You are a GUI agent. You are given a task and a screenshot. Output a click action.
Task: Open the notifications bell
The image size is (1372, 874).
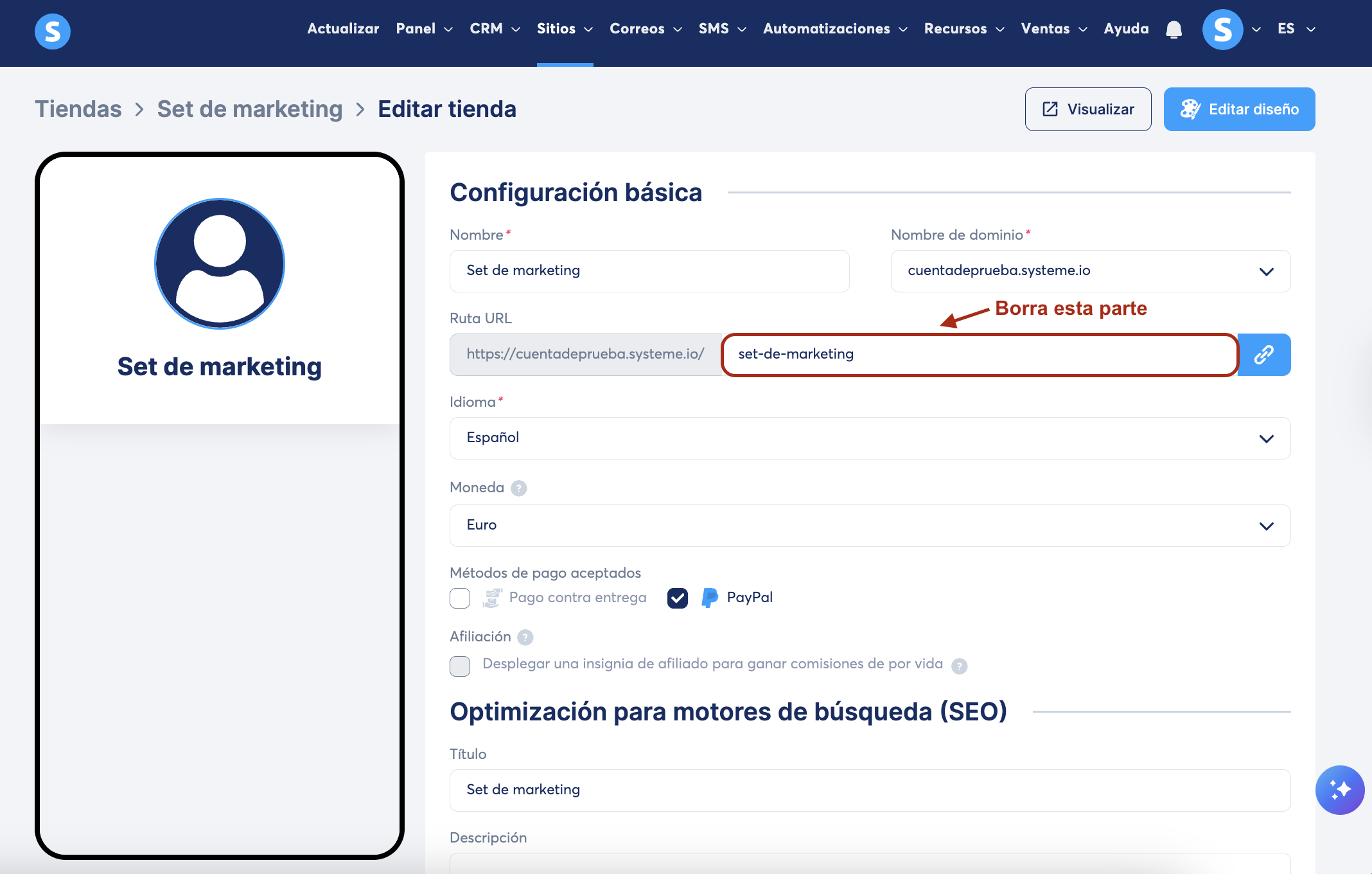[x=1174, y=30]
